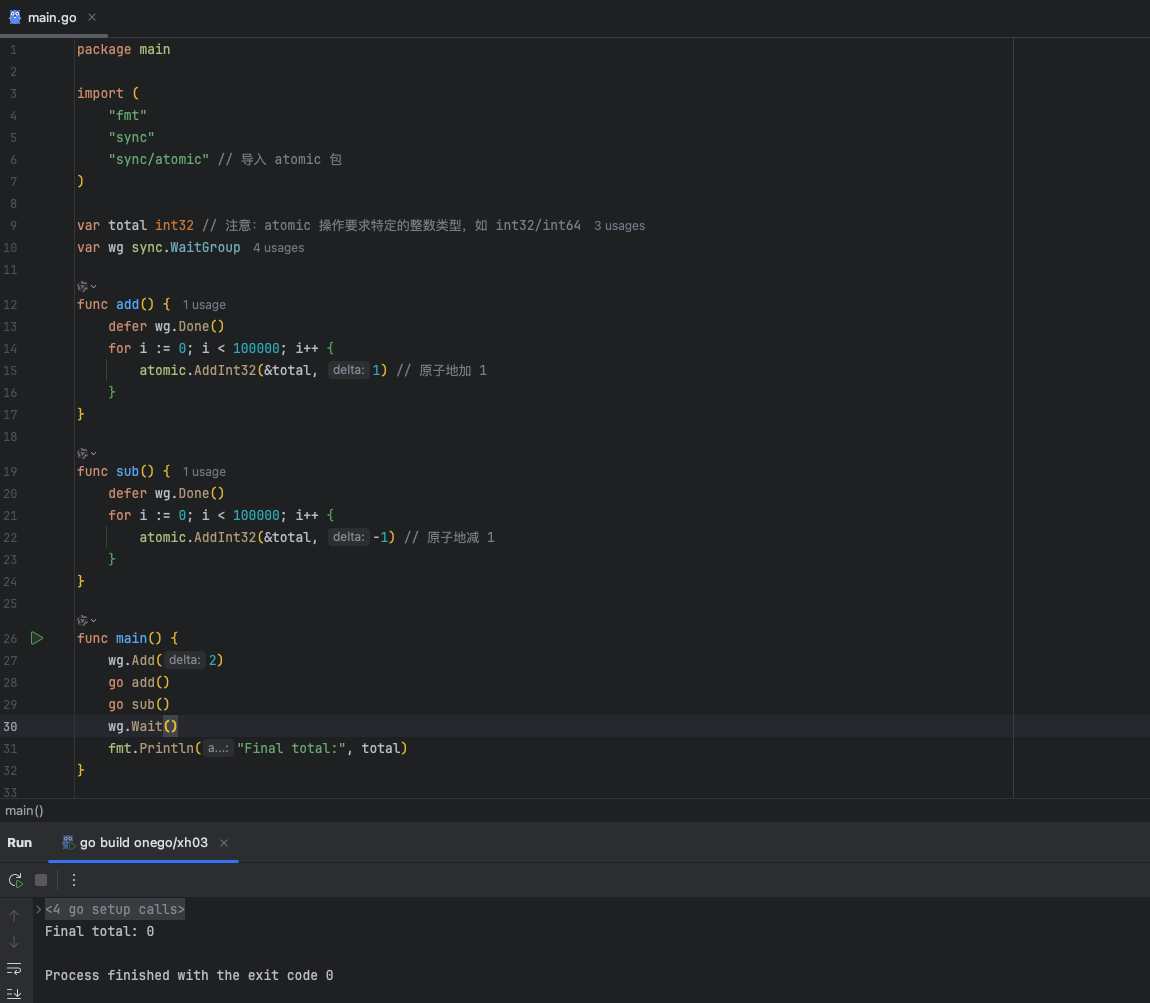The height and width of the screenshot is (1003, 1150).
Task: Click the main() breadcrumb below the editor
Action: 24,810
